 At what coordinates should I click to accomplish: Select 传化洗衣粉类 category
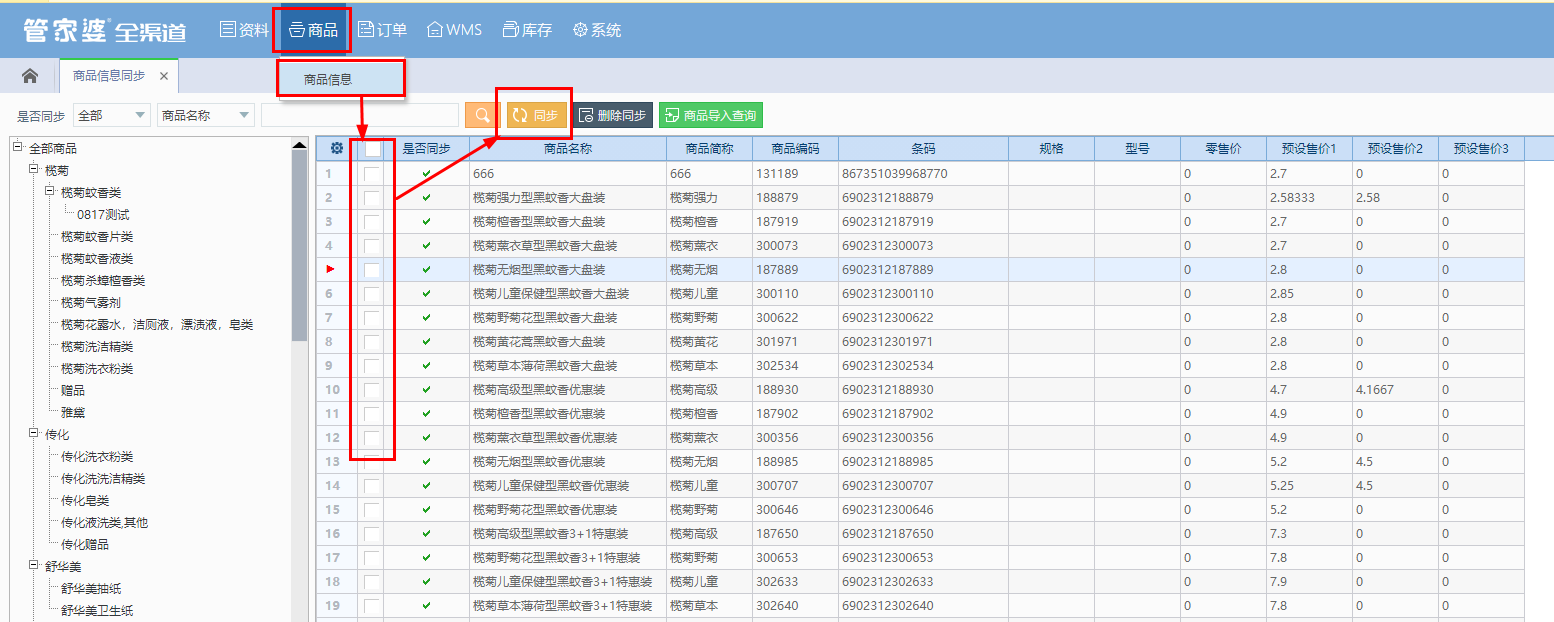tap(97, 457)
